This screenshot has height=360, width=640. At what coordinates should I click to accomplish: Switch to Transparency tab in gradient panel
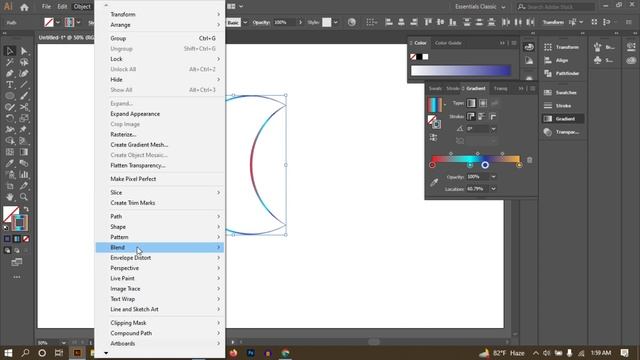click(500, 89)
